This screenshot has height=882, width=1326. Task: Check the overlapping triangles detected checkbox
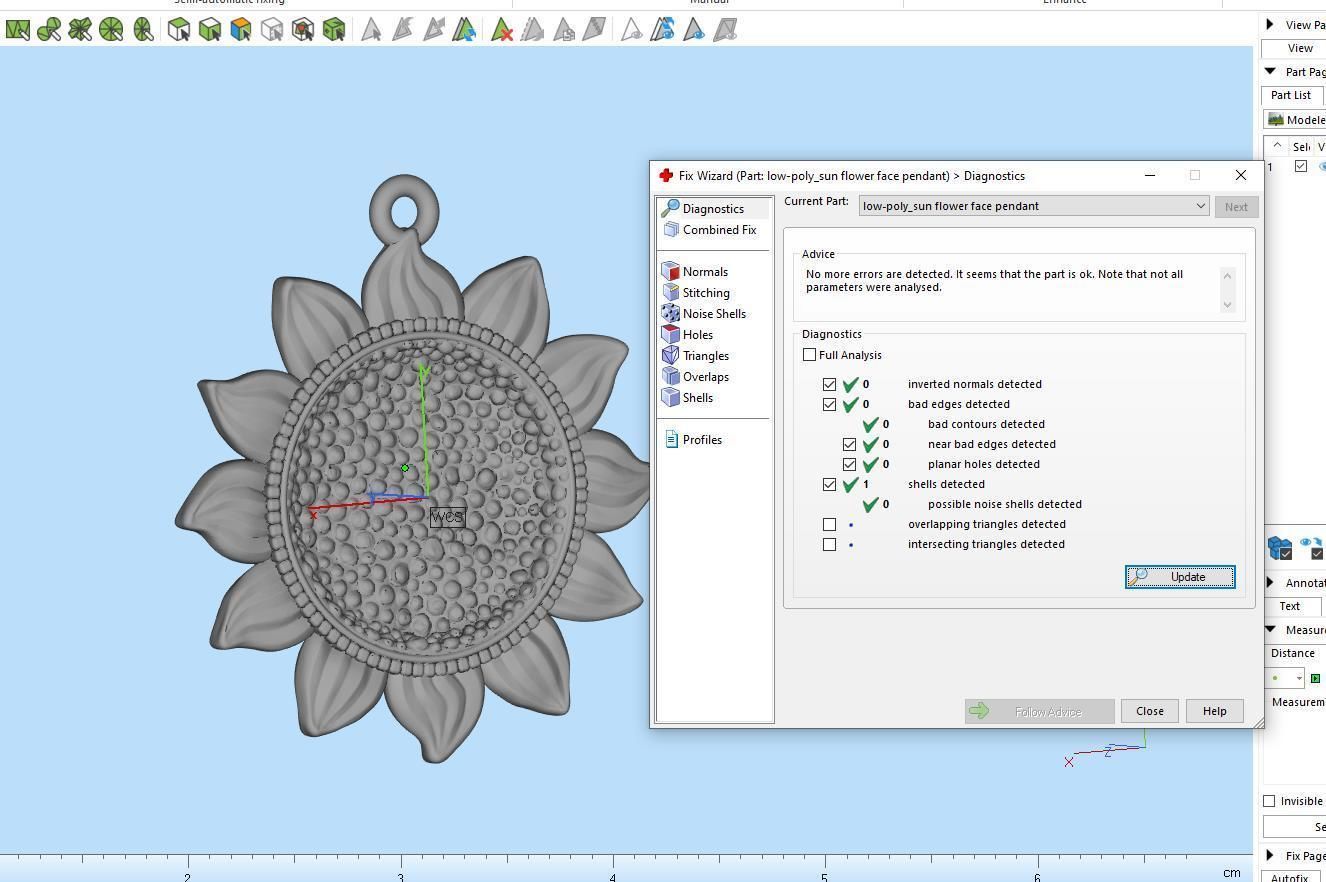coord(829,524)
